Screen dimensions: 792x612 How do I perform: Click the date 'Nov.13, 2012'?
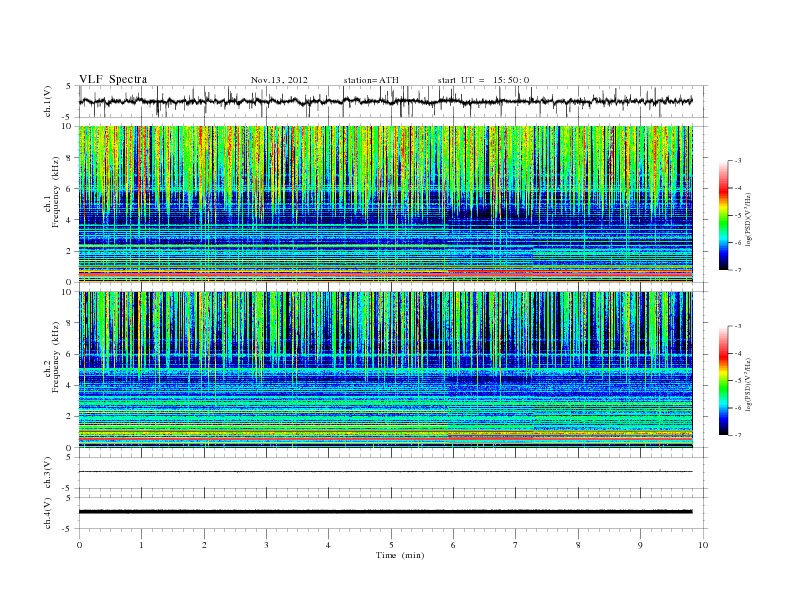pyautogui.click(x=279, y=80)
